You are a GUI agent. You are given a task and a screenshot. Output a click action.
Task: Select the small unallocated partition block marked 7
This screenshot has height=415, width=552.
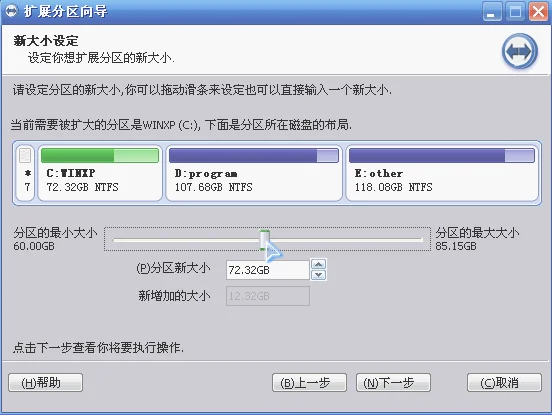(25, 172)
